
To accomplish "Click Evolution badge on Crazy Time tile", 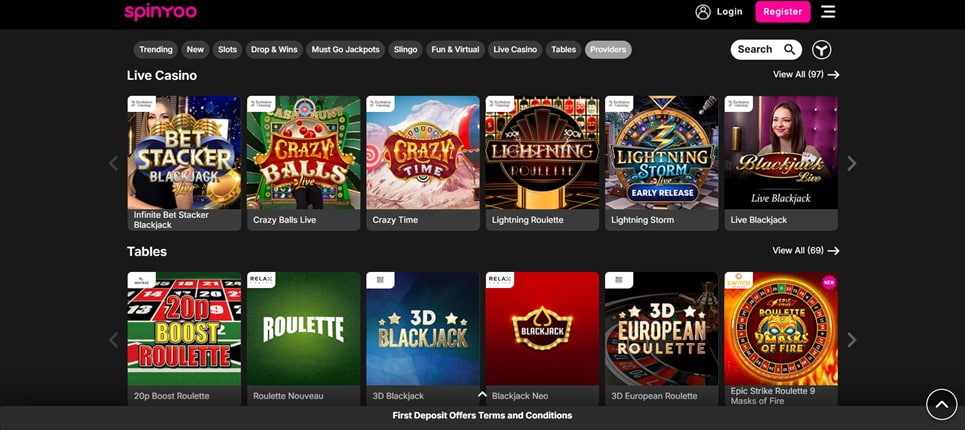I will (380, 103).
